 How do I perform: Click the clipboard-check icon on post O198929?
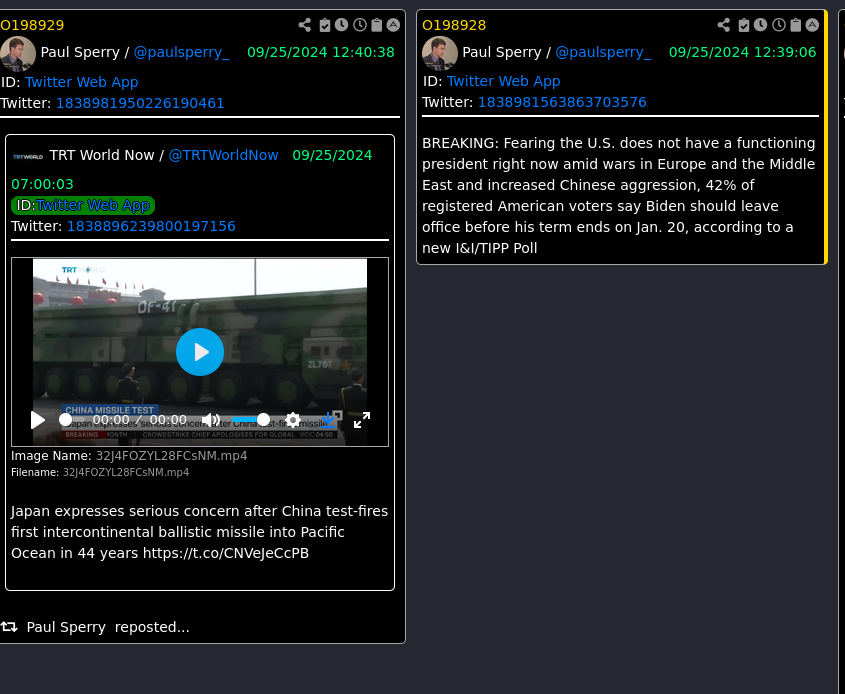324,25
